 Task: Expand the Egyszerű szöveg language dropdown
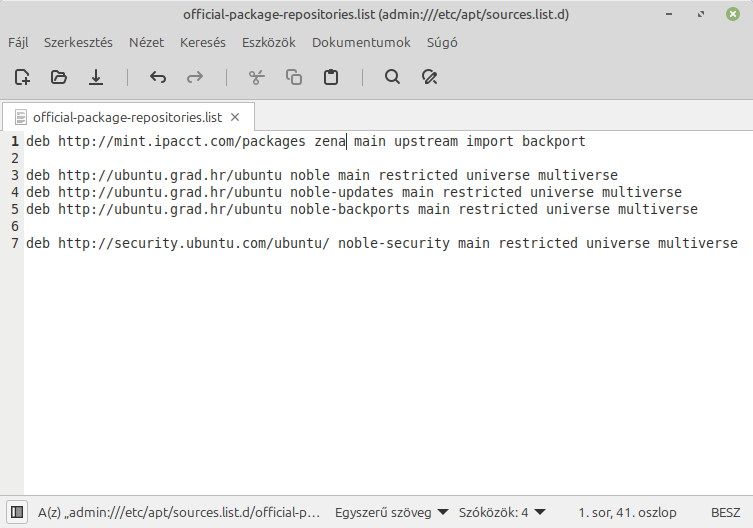pos(391,512)
